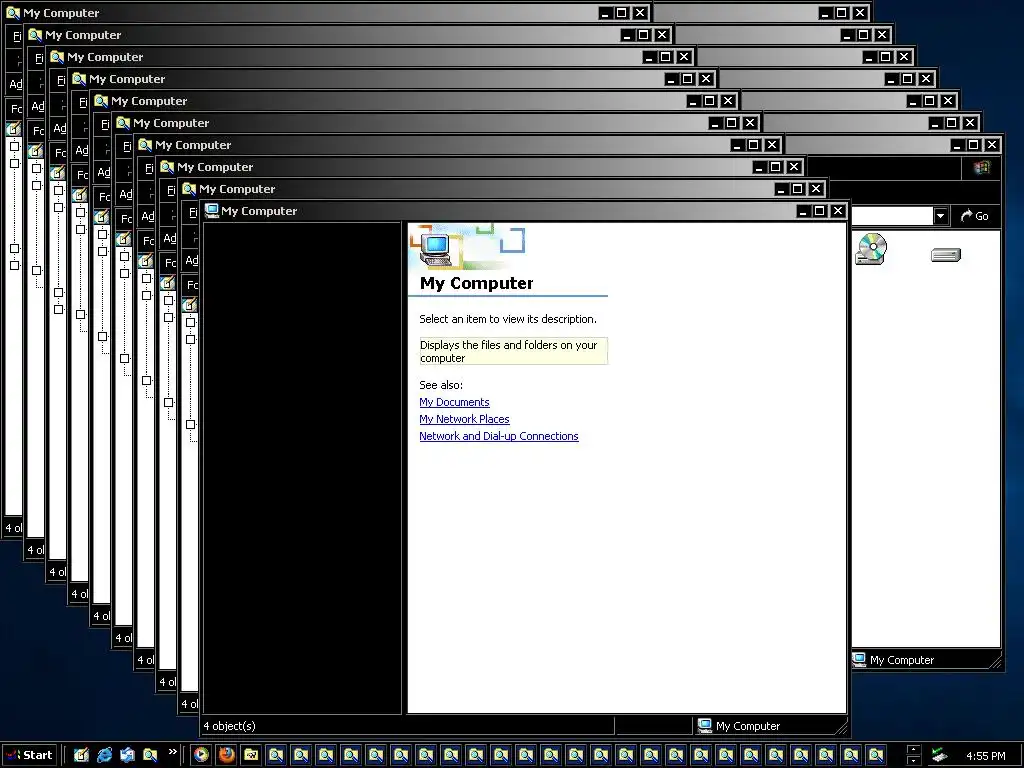Open the My Documents link

(454, 402)
